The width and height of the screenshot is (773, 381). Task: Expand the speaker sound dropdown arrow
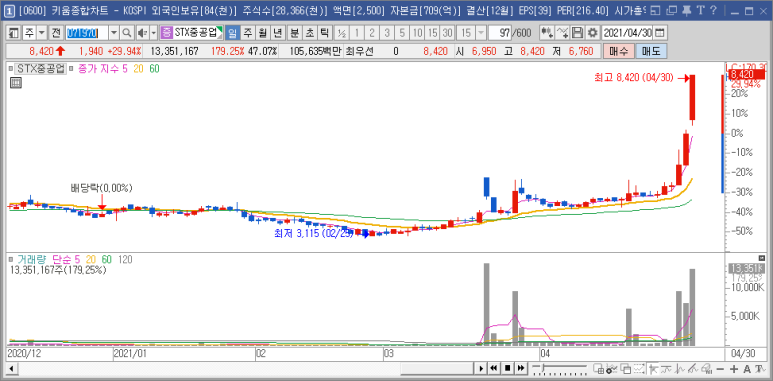(x=153, y=33)
